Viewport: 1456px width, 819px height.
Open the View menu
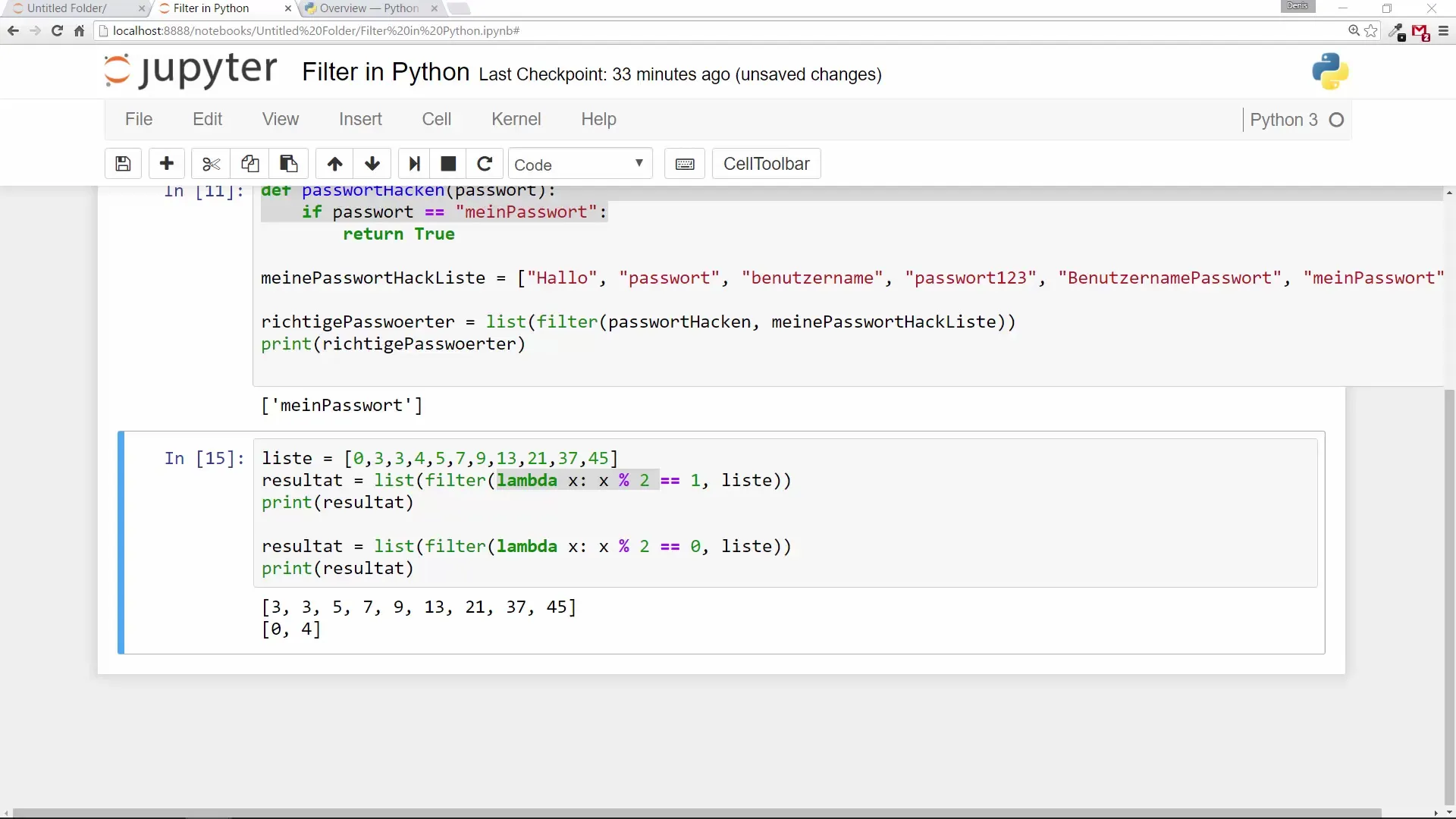click(281, 119)
